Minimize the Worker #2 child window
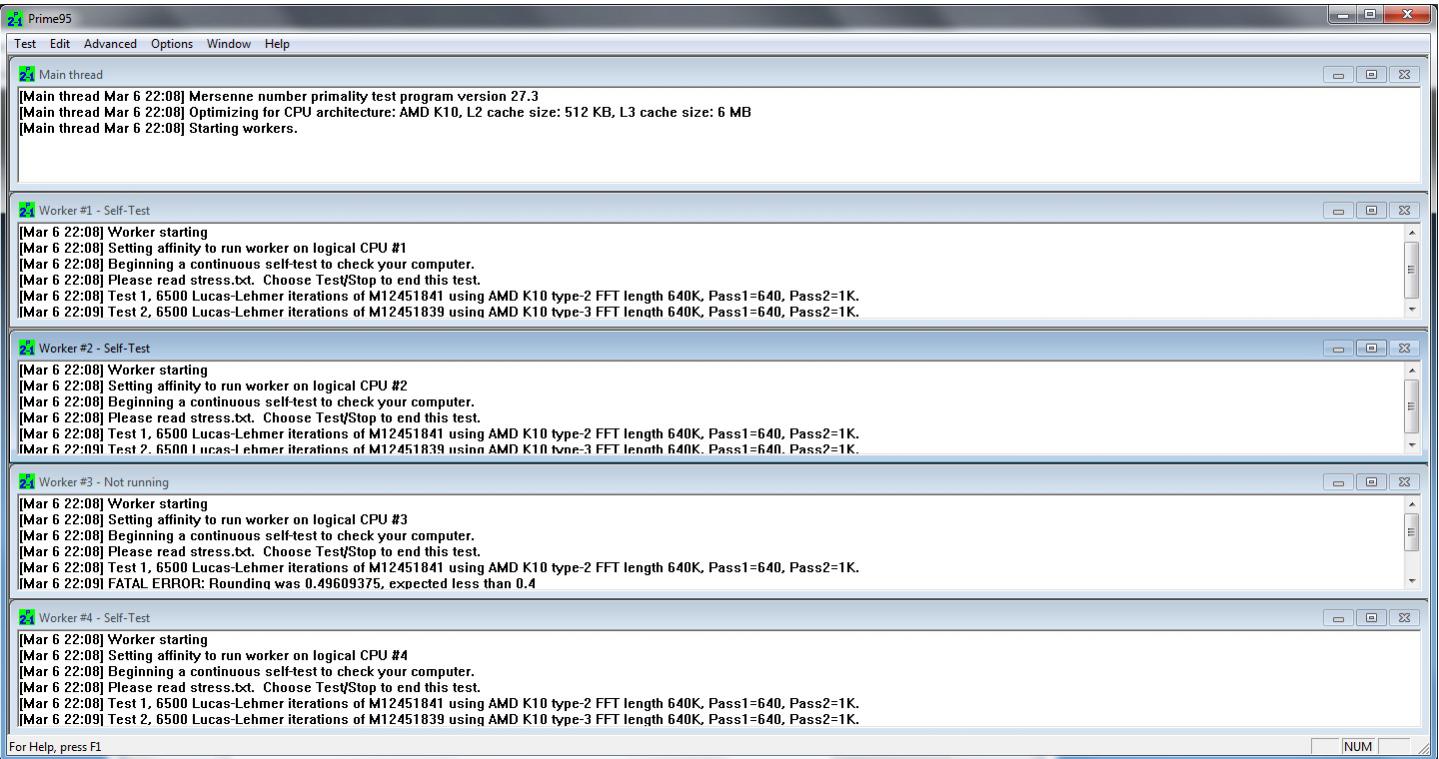This screenshot has width=1439, height=759. [1337, 348]
